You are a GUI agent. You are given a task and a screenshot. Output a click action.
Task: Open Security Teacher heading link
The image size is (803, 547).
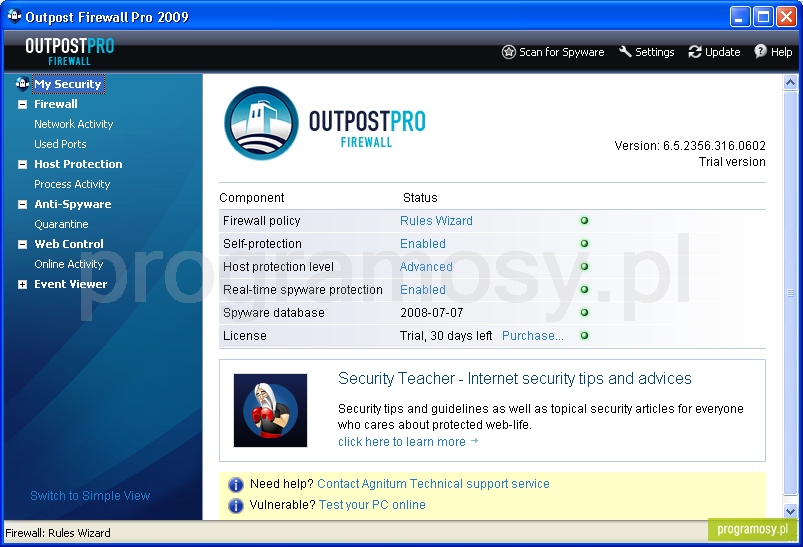coord(515,378)
